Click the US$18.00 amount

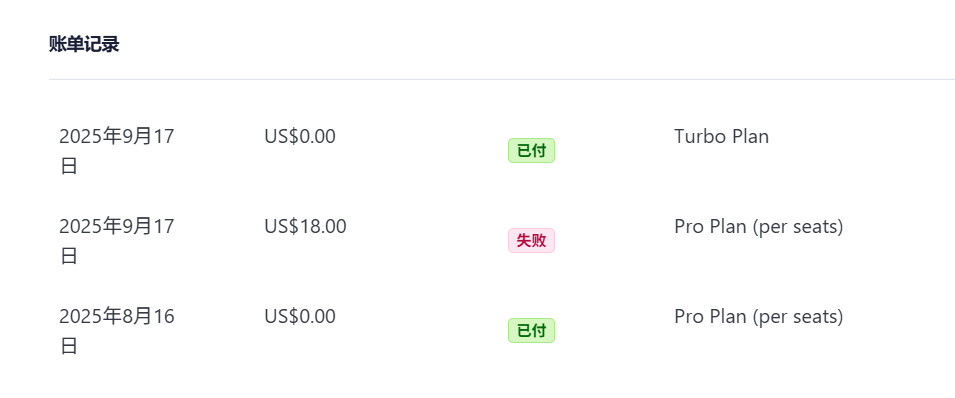(305, 227)
